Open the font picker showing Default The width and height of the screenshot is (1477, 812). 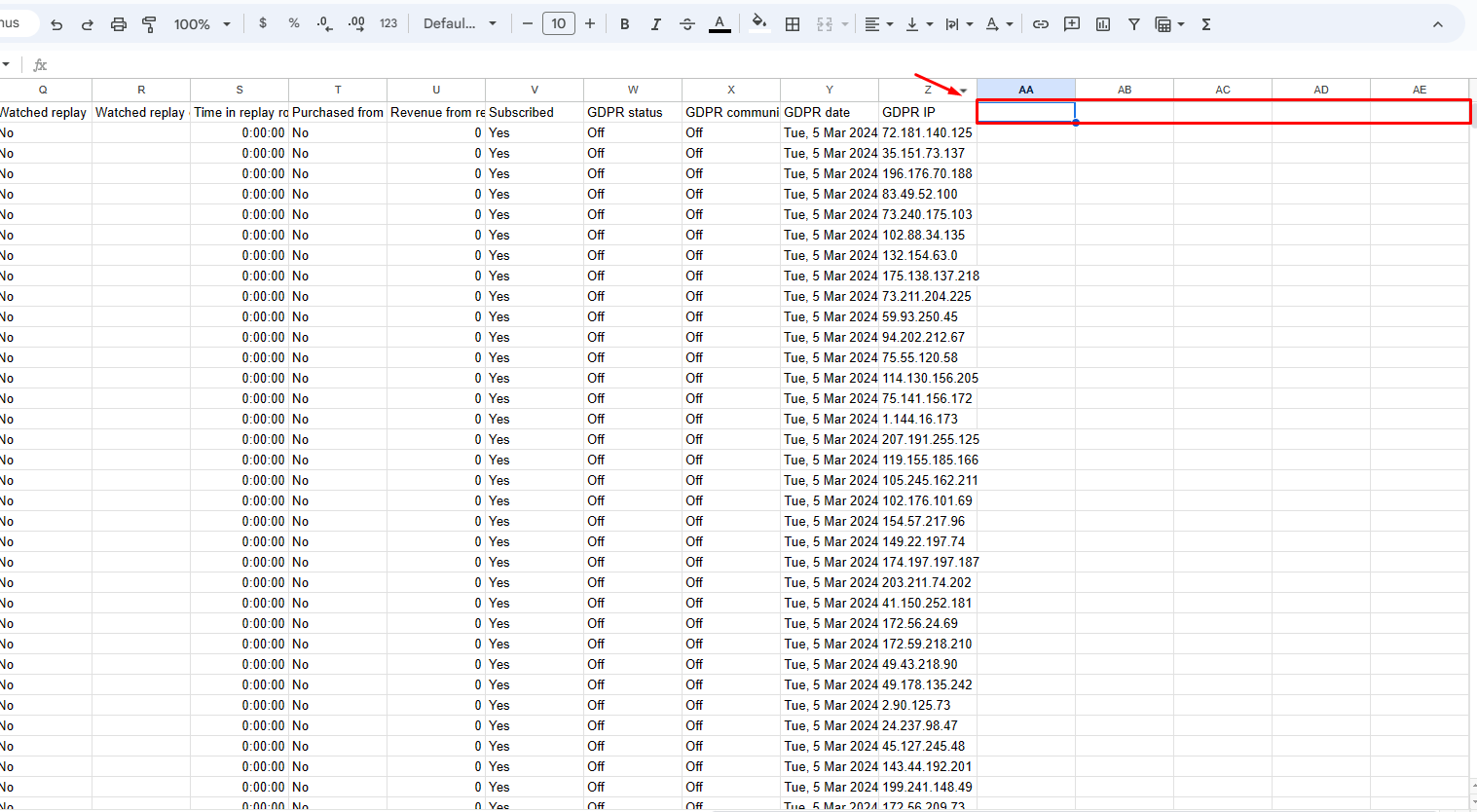pyautogui.click(x=460, y=23)
